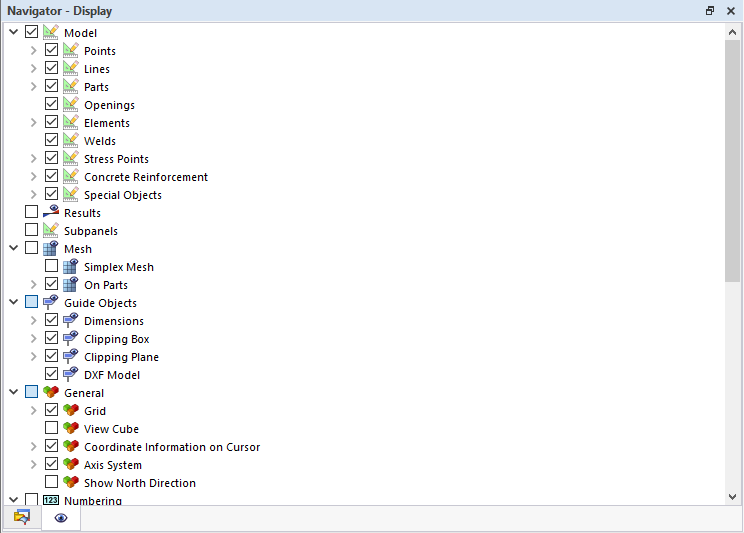
Task: Expand the Lines node
Action: tap(33, 68)
